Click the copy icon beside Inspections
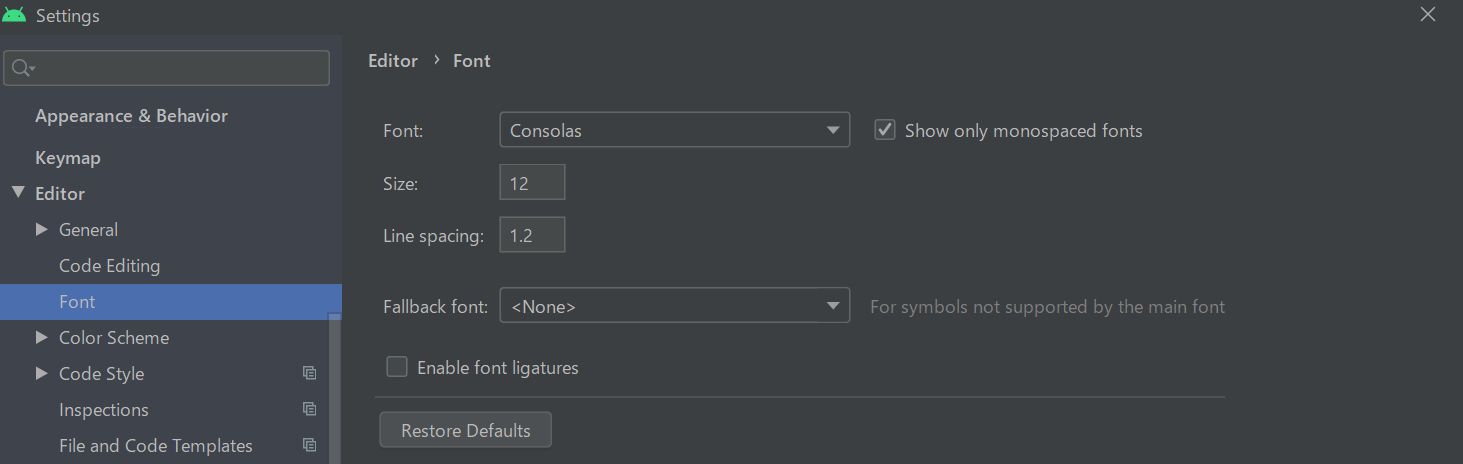Image resolution: width=1463 pixels, height=464 pixels. click(x=310, y=410)
